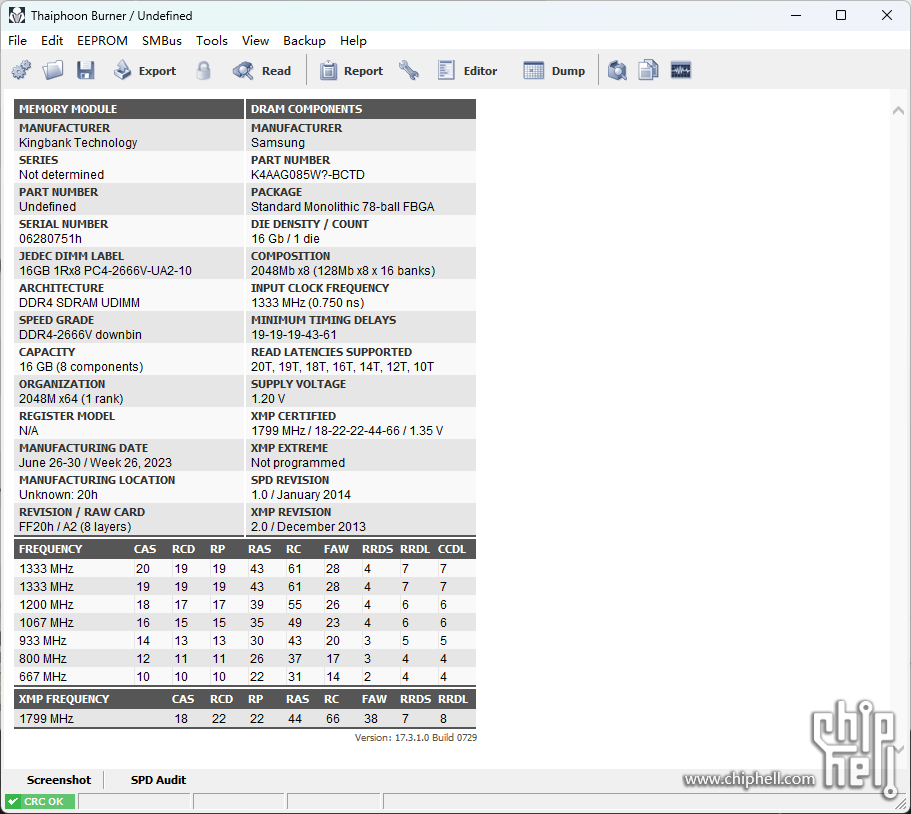The image size is (911, 814).
Task: Click '1799 MHz' in the XMP frequency row
Action: pos(46,719)
